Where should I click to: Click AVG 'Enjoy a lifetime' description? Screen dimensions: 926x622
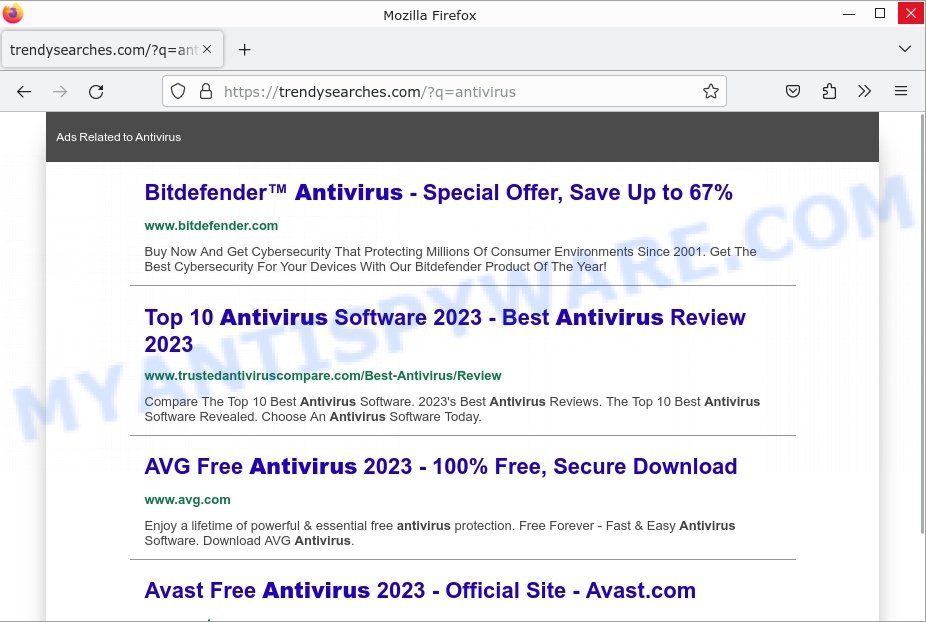point(439,533)
